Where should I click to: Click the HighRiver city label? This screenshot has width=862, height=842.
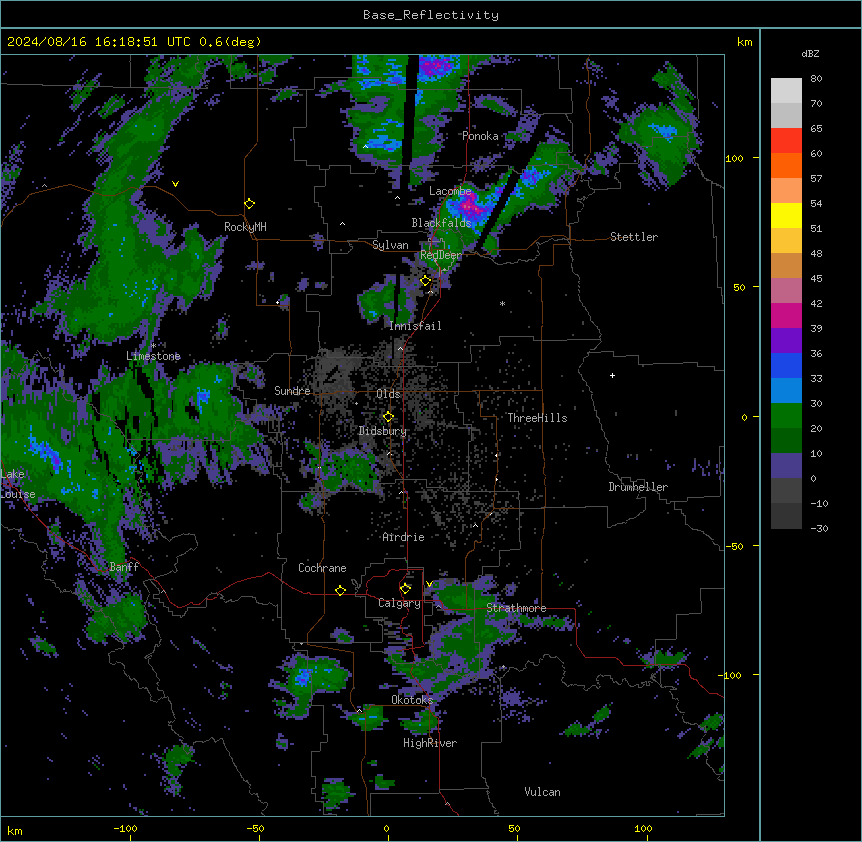click(430, 743)
